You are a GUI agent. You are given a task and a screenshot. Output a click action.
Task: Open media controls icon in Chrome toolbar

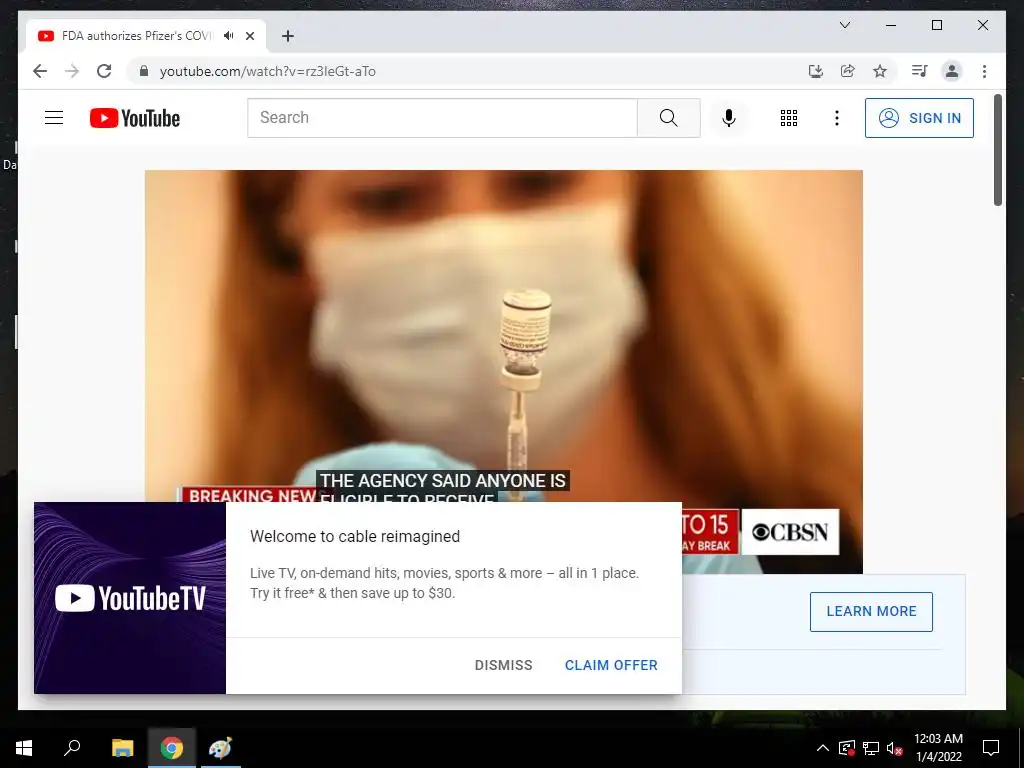pos(920,71)
